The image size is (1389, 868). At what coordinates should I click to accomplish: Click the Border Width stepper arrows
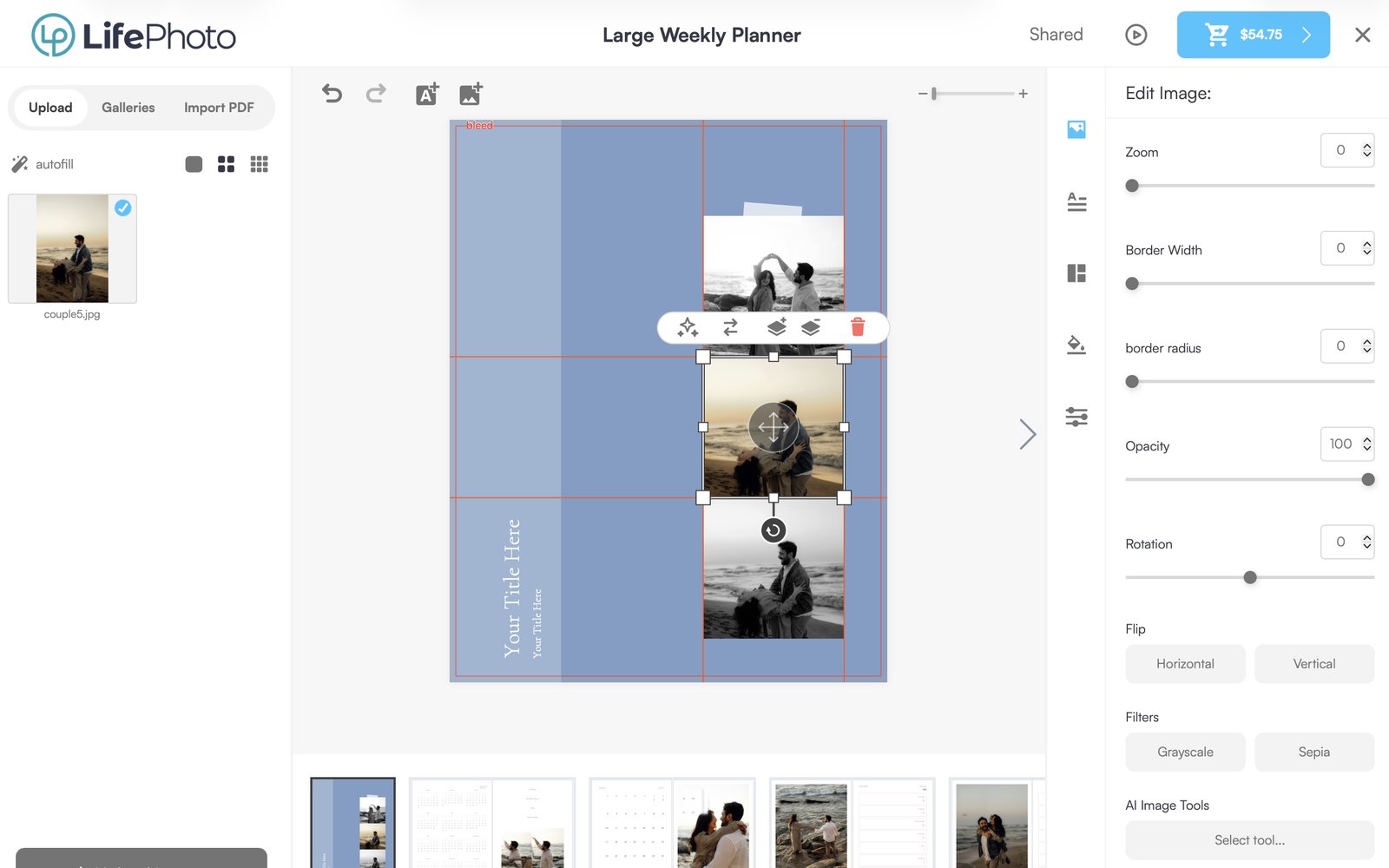pos(1366,248)
